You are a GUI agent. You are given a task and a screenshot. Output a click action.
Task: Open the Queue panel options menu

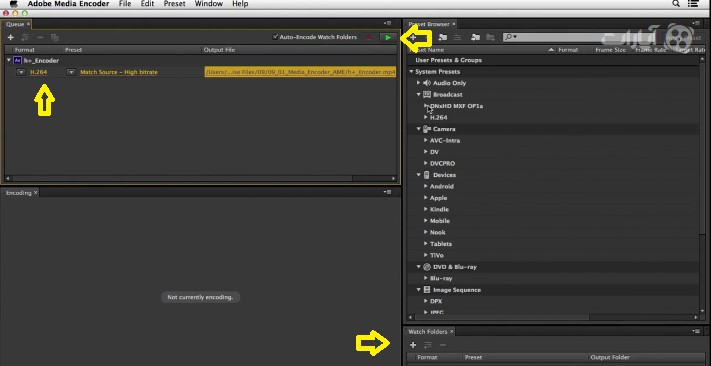(x=387, y=24)
